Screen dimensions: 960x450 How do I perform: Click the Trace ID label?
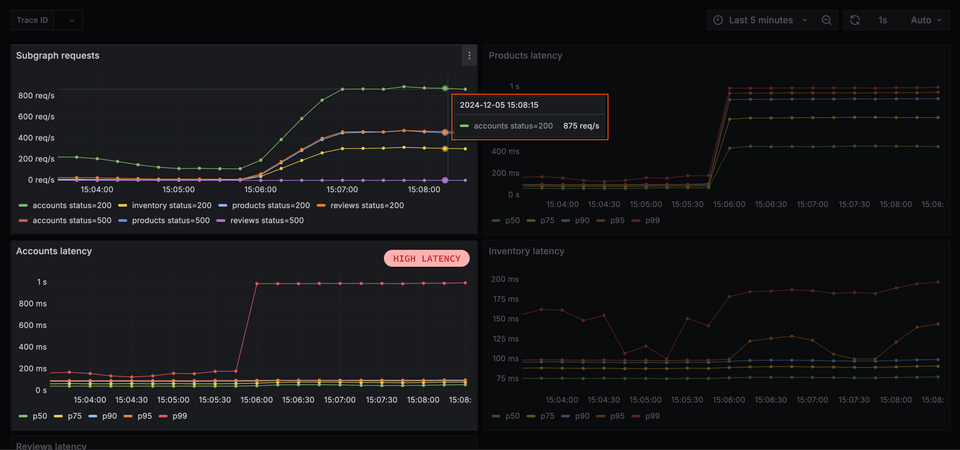pyautogui.click(x=32, y=20)
